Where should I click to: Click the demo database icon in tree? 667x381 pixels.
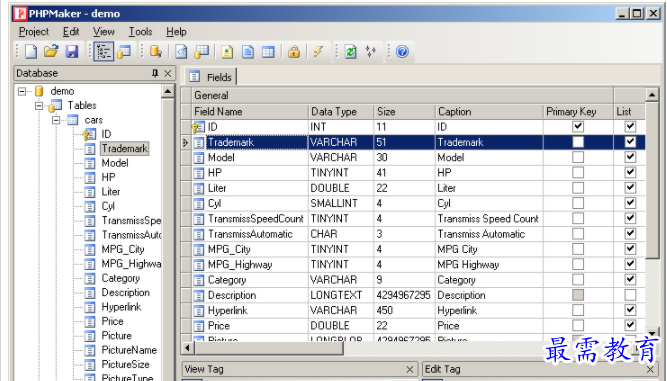click(40, 91)
